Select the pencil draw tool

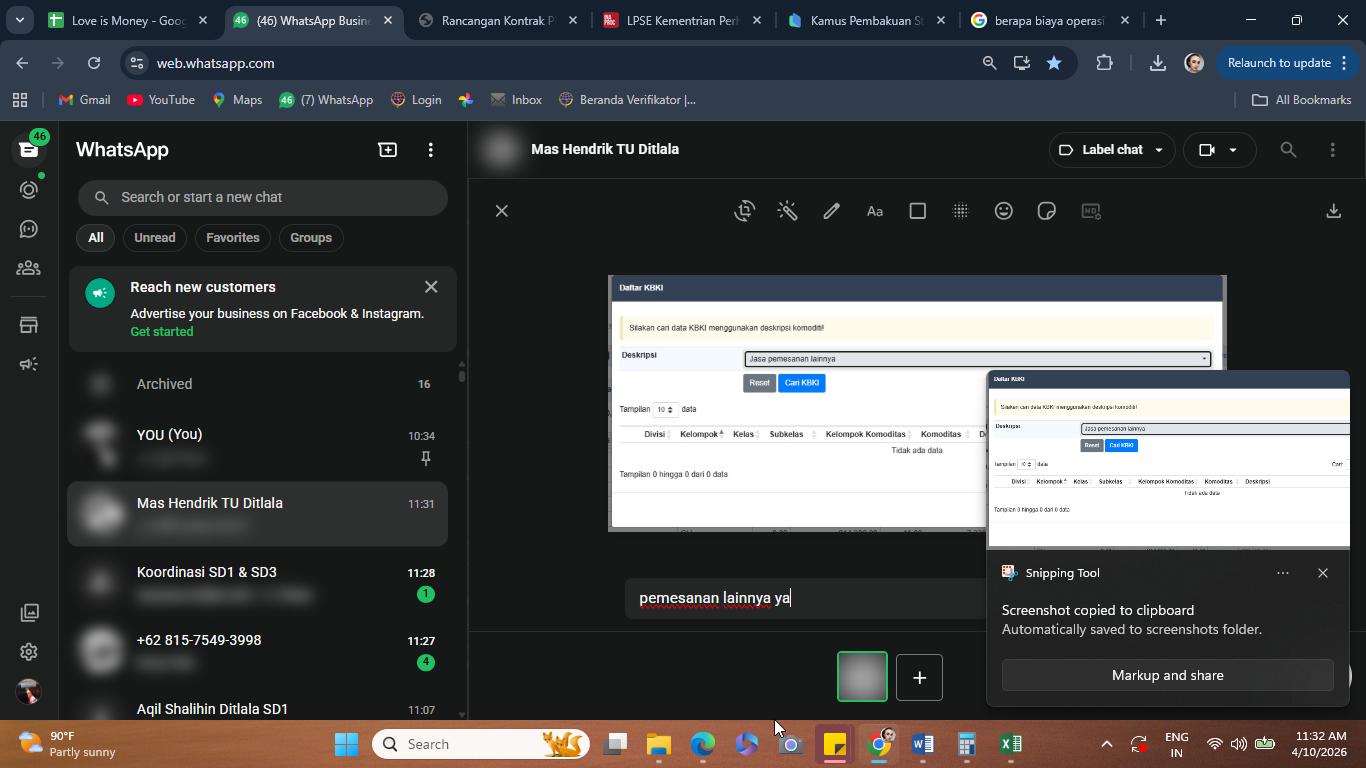pyautogui.click(x=831, y=211)
